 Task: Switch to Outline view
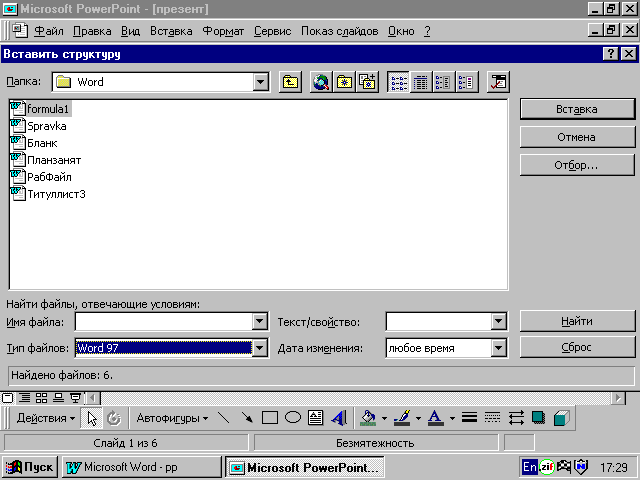[25, 397]
